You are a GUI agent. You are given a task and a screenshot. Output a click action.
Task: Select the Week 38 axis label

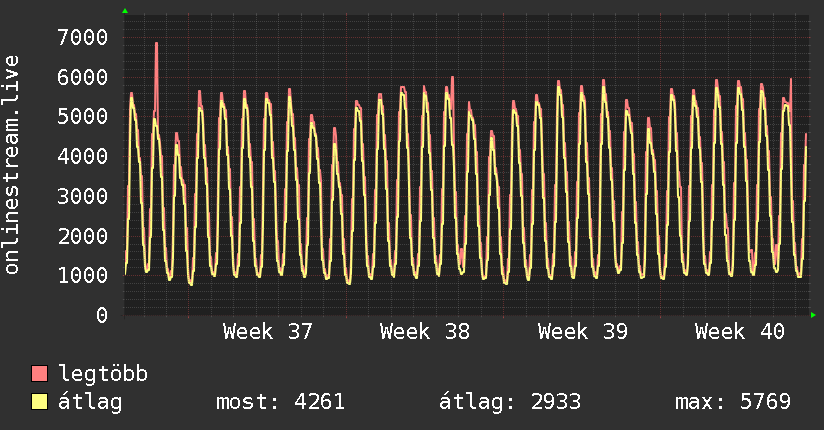coord(425,332)
